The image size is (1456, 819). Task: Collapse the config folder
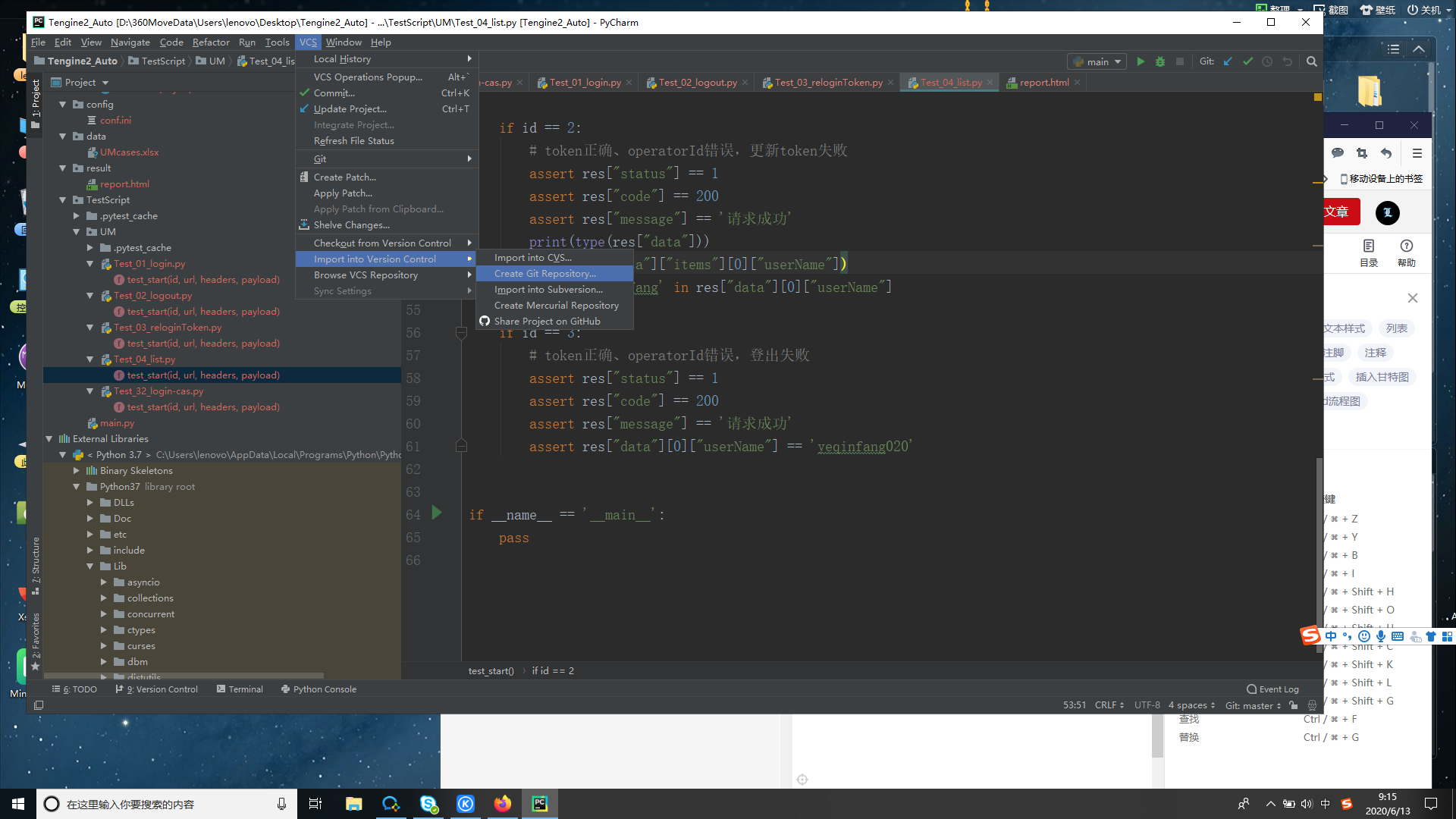(x=63, y=105)
